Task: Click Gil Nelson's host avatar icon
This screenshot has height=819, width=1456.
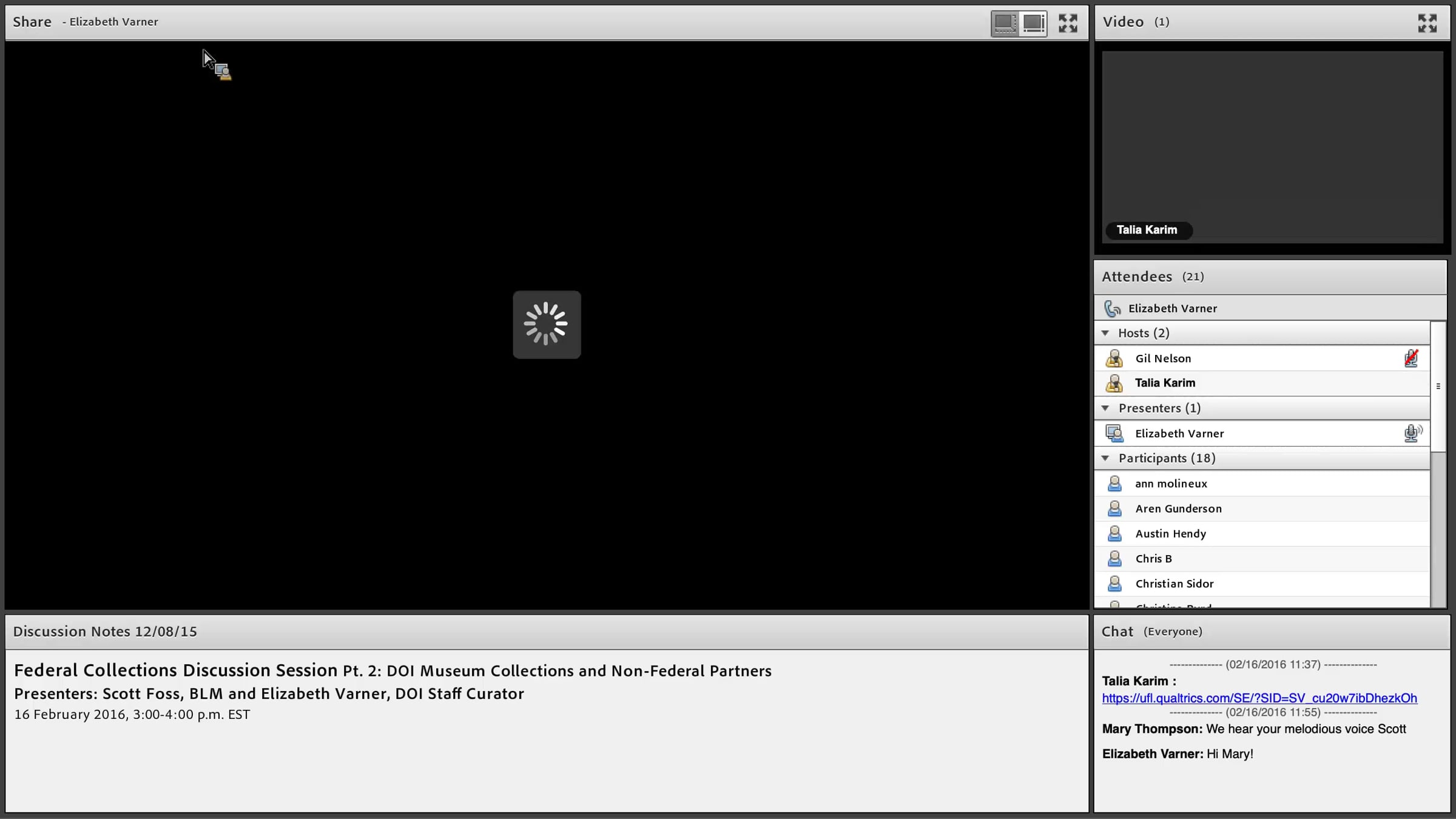Action: (x=1114, y=359)
